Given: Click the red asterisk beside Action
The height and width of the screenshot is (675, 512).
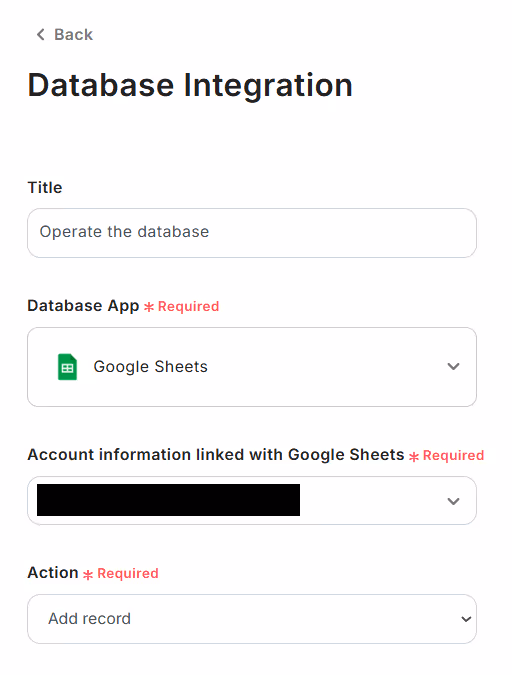Looking at the screenshot, I should pos(88,575).
